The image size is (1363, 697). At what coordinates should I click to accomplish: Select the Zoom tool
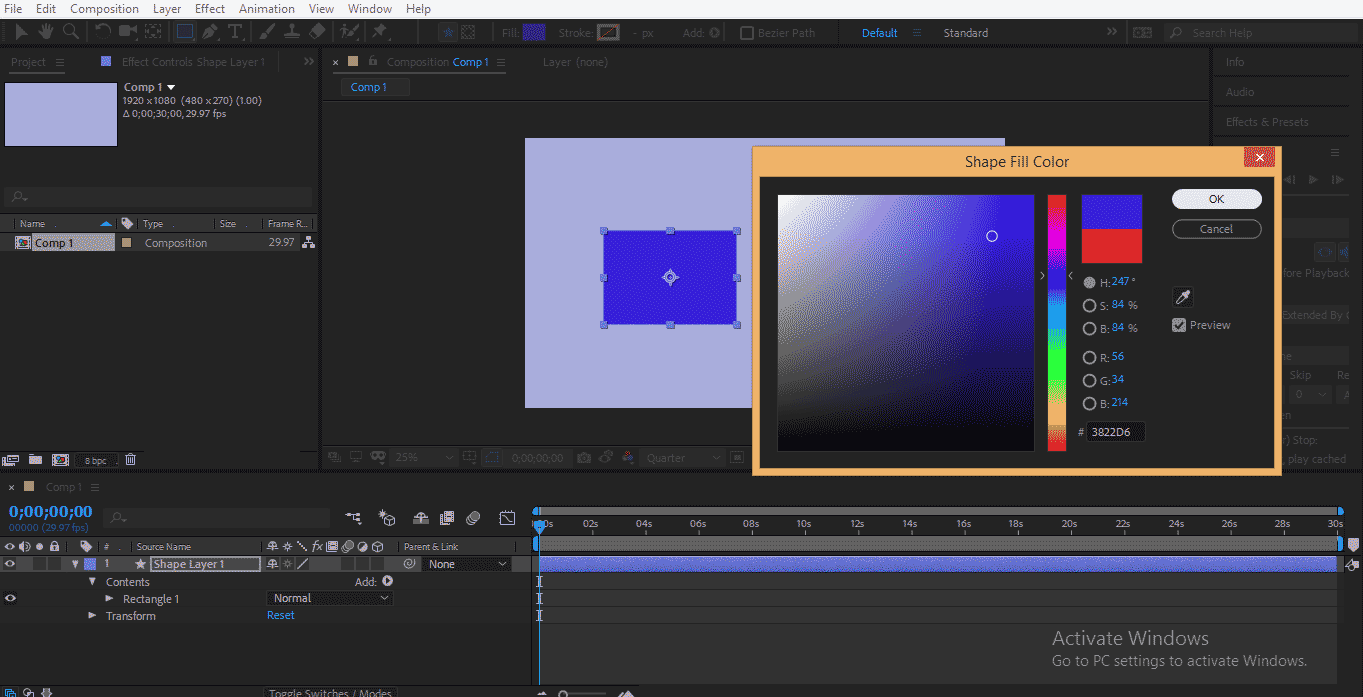[69, 31]
